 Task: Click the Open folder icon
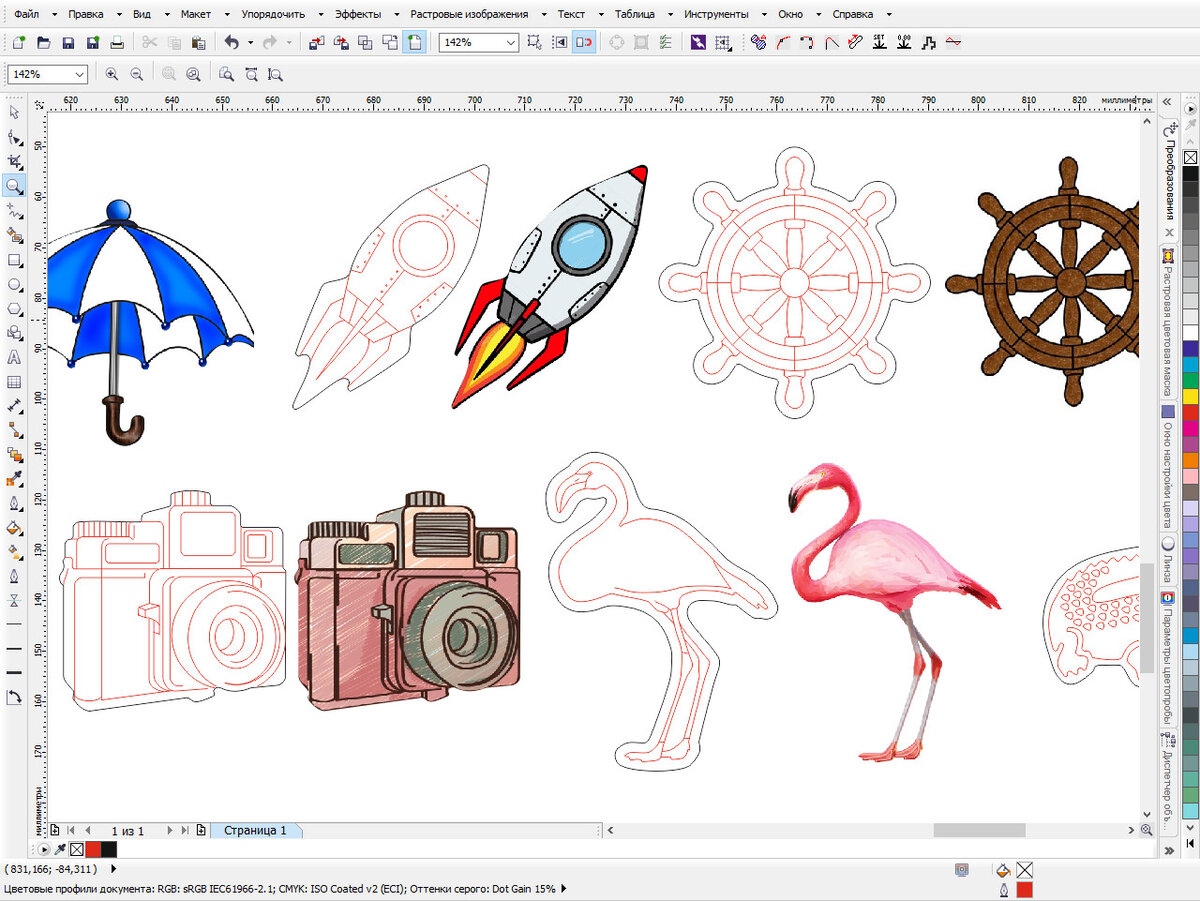tap(43, 43)
